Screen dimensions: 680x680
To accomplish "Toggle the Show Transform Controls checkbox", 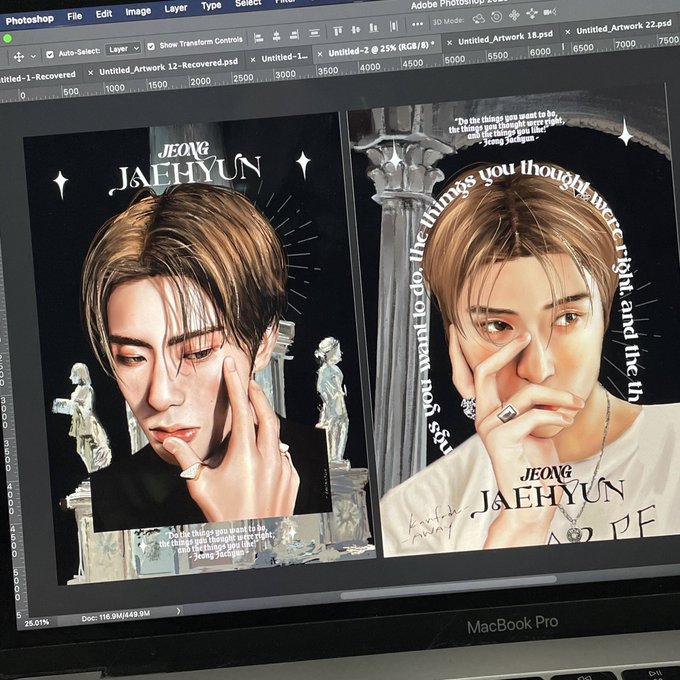I will [x=151, y=46].
